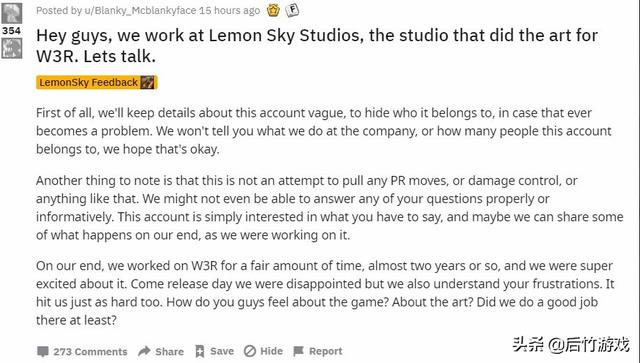Click the 15 hours ago timestamp
The image size is (640, 363).
[229, 11]
